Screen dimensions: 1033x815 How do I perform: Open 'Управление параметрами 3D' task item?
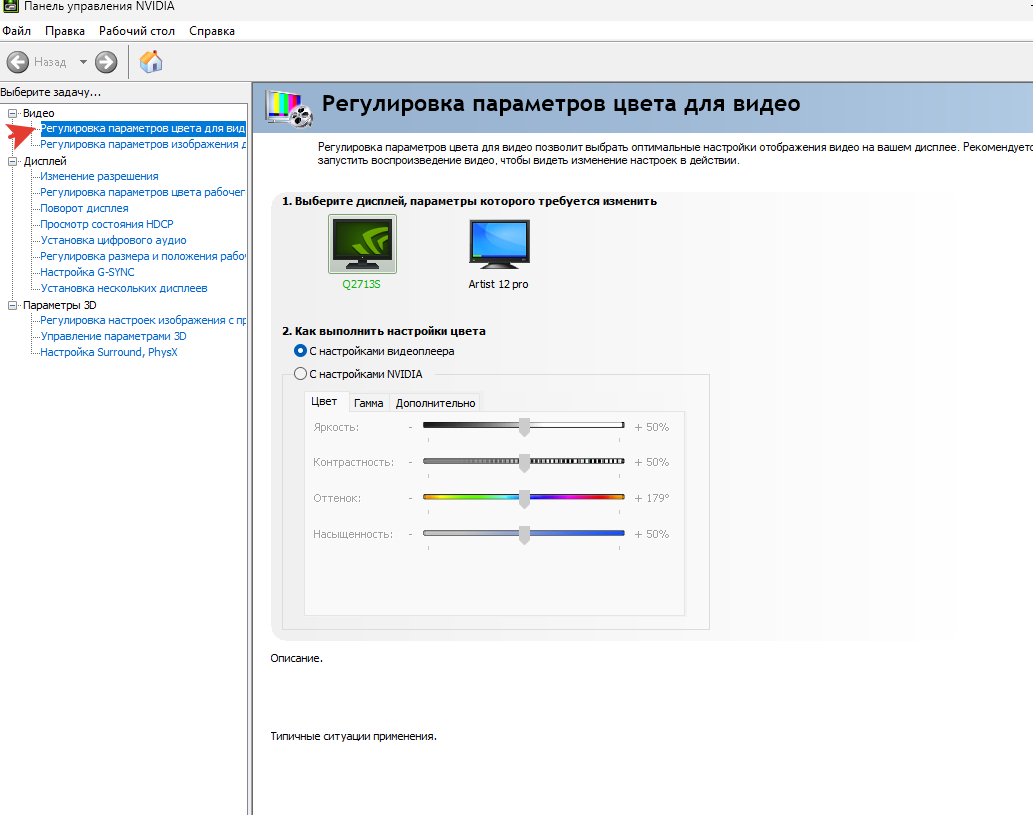coord(113,336)
